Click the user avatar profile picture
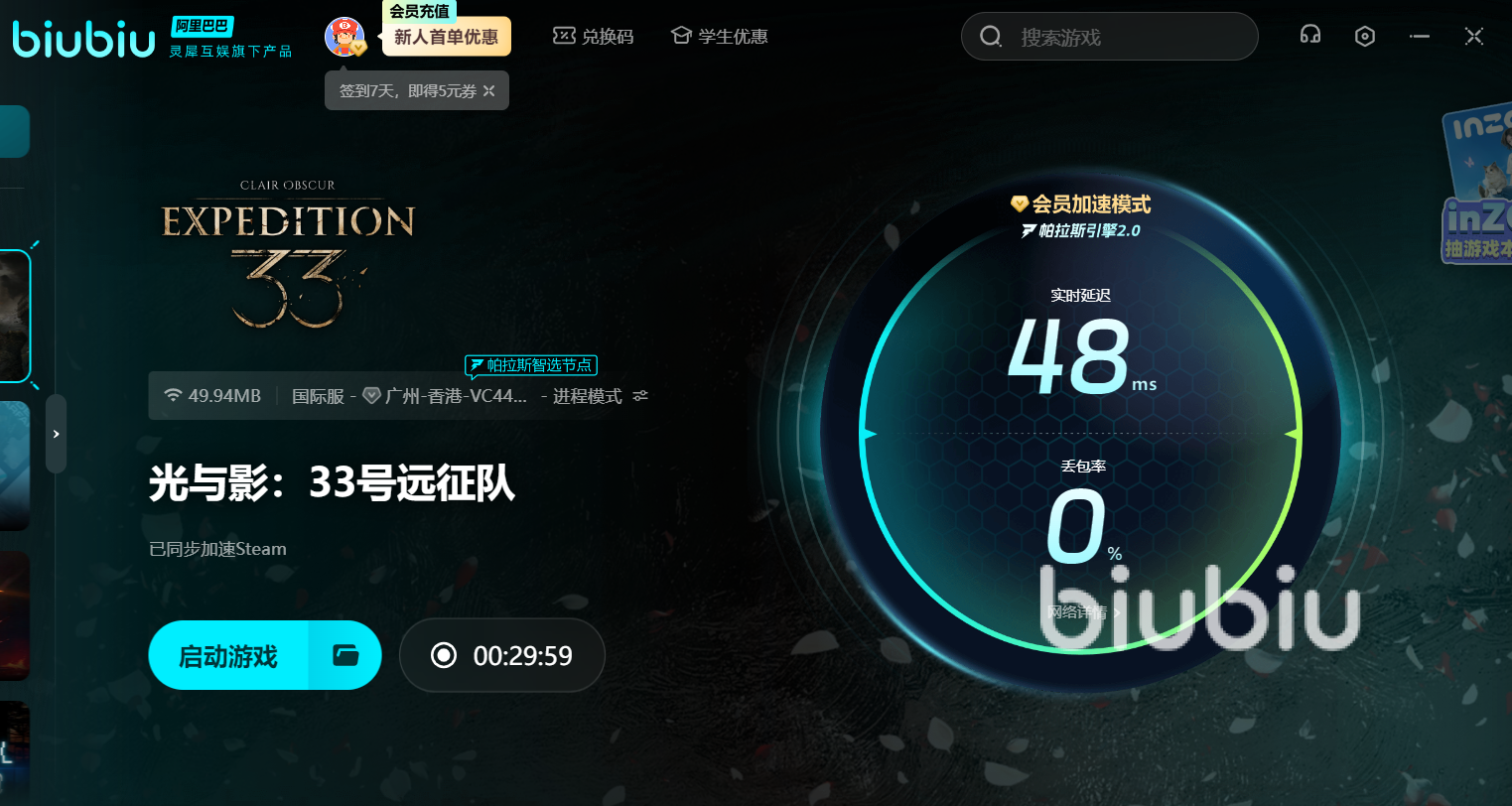1512x806 pixels. (x=344, y=37)
